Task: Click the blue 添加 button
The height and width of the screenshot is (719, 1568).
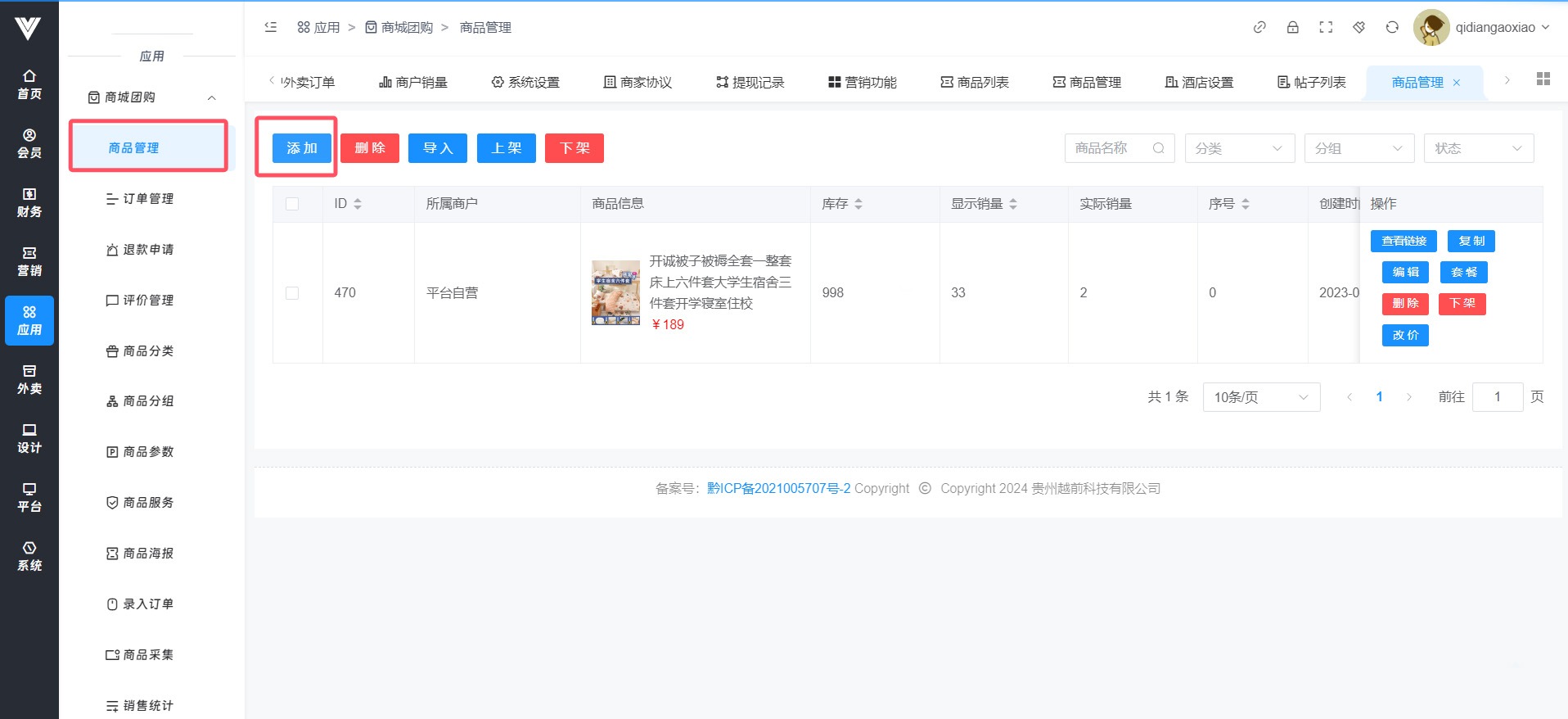Action: coord(301,148)
